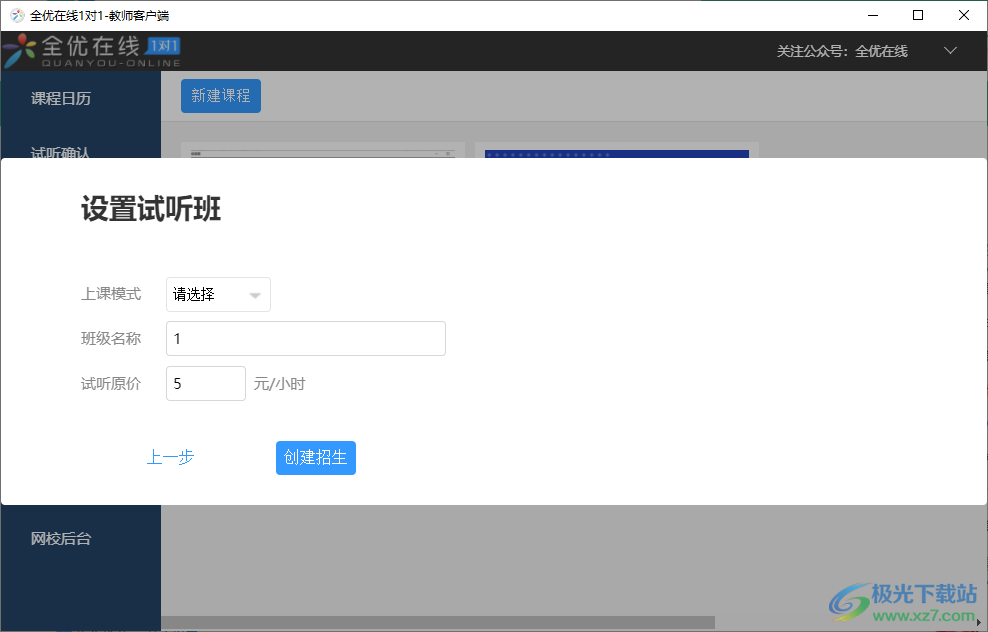Click the 设置试听班 dialog title
This screenshot has width=988, height=632.
pyautogui.click(x=150, y=210)
